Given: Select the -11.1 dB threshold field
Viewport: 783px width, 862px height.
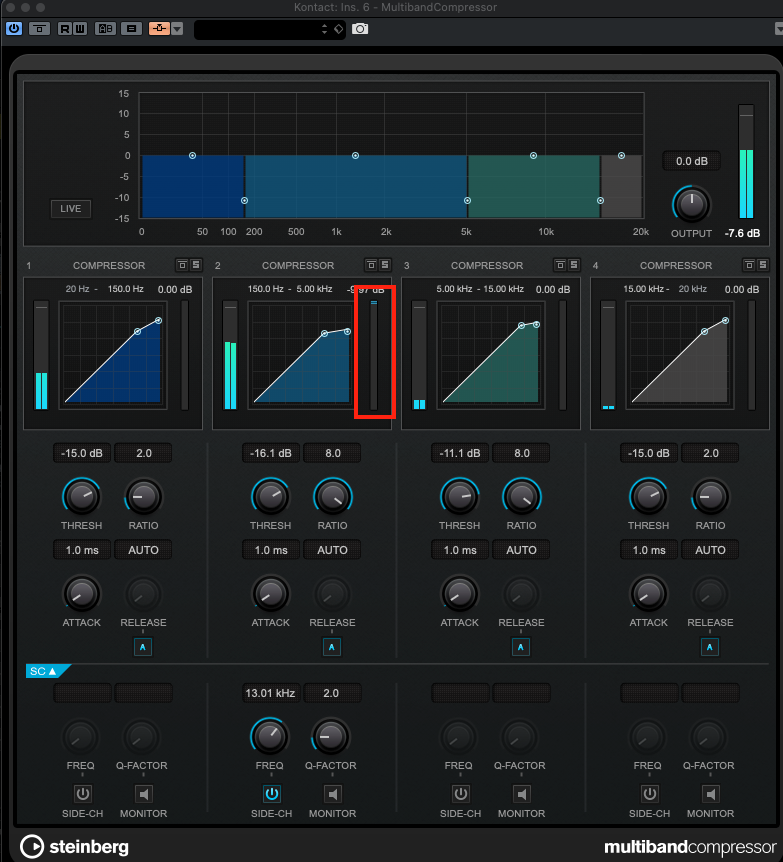Looking at the screenshot, I should [x=460, y=453].
